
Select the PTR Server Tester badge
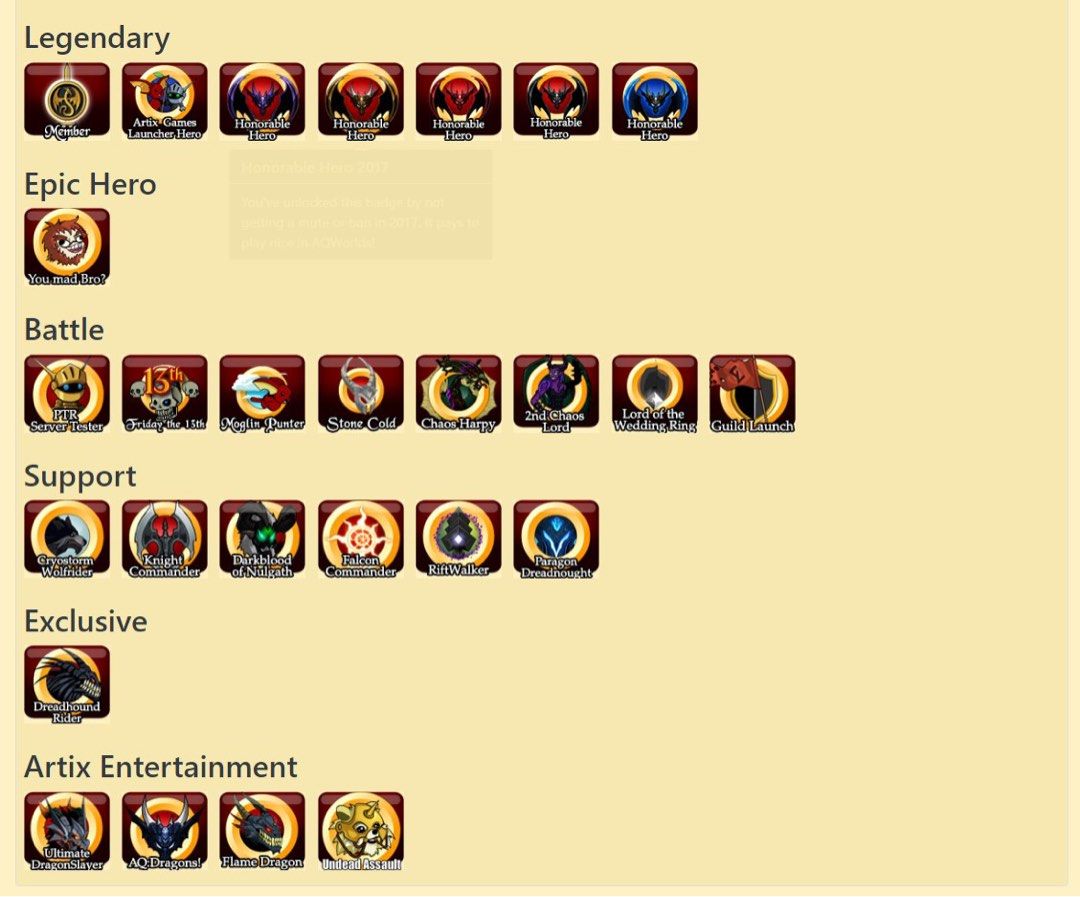click(x=67, y=393)
